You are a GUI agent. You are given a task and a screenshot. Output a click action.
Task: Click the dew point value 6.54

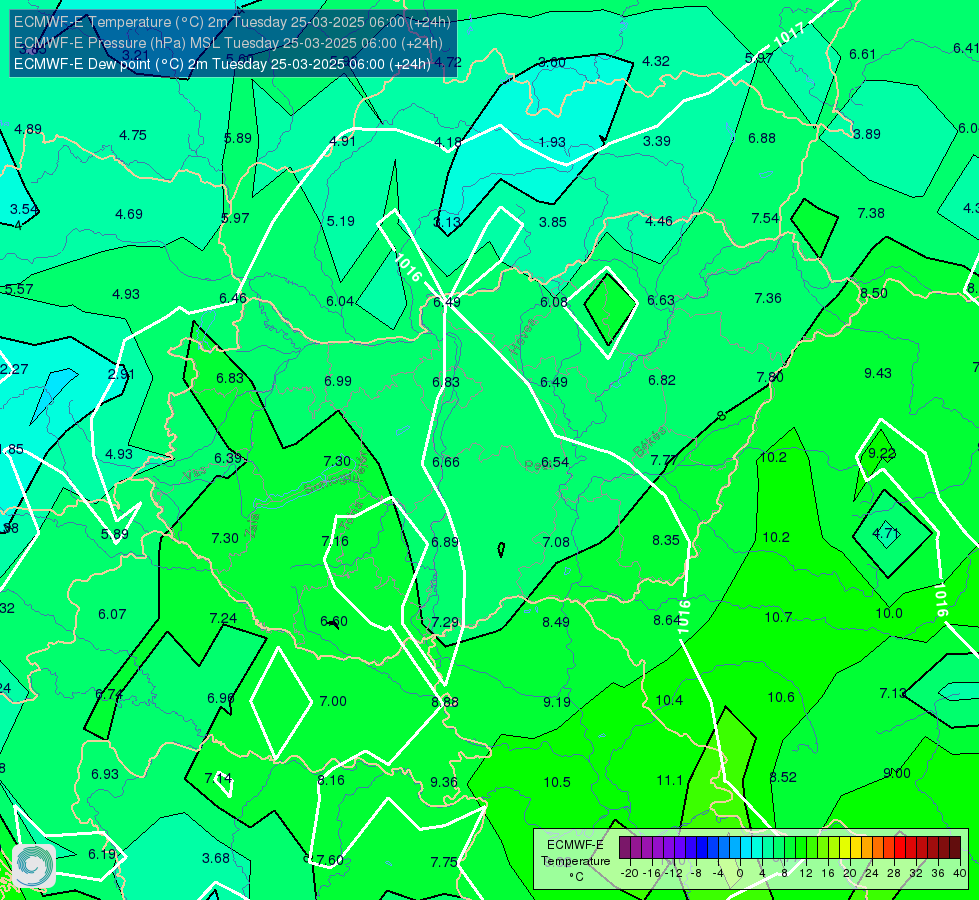point(555,462)
